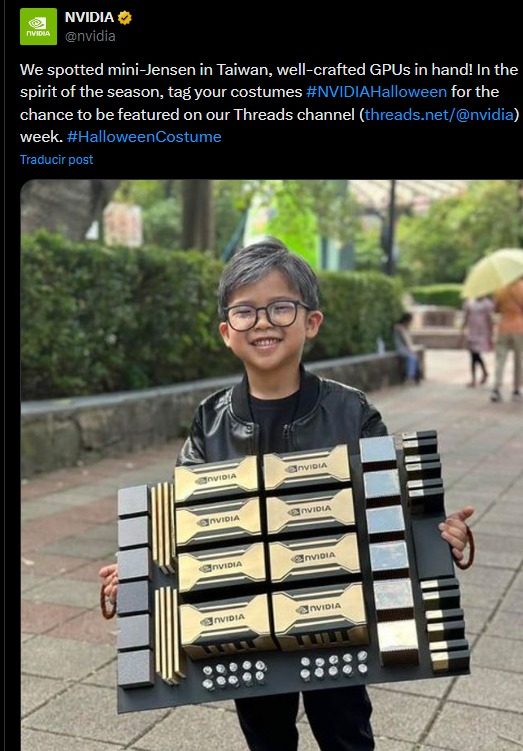Open the NVIDIA display name profile link

(90, 18)
